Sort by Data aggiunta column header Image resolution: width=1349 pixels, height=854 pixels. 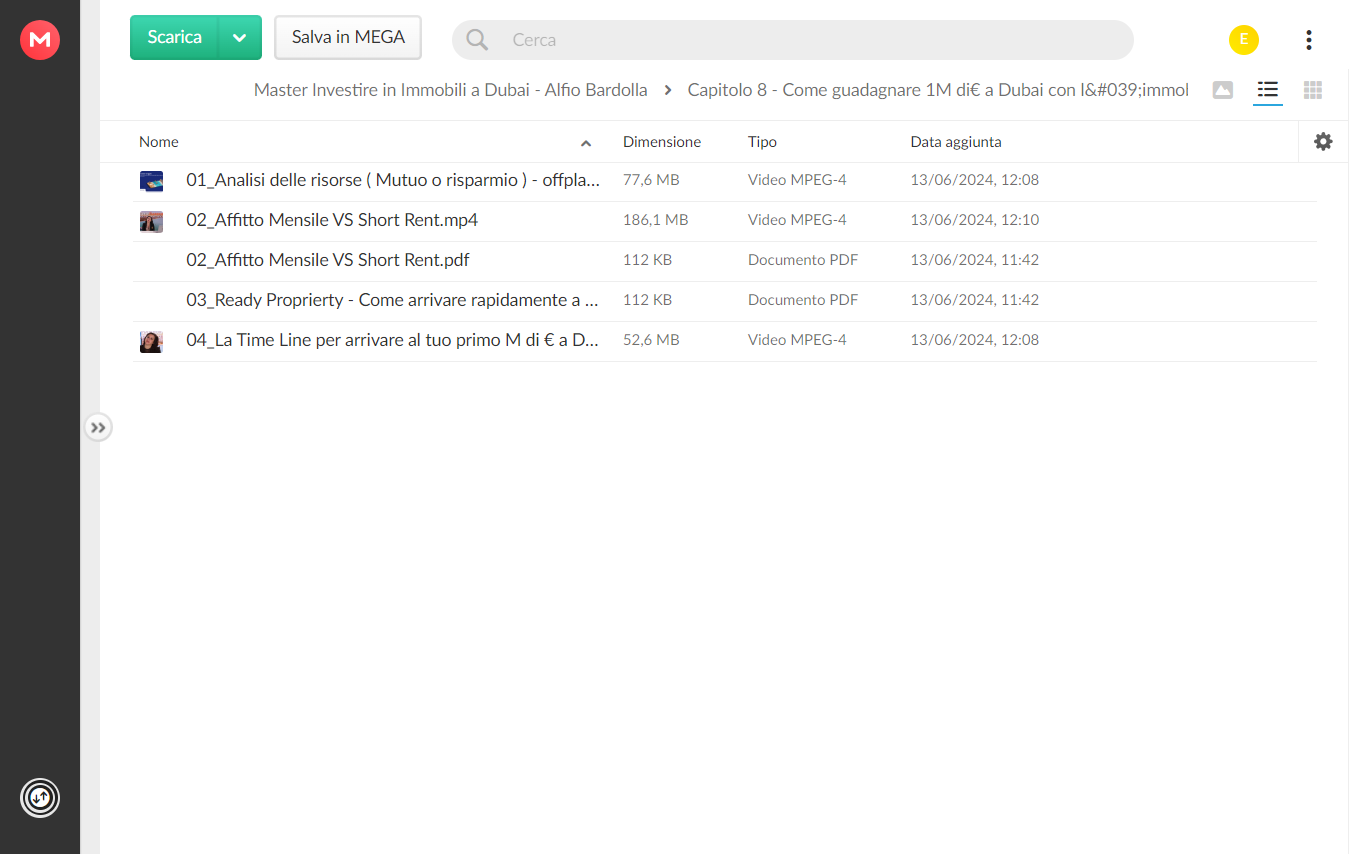956,142
